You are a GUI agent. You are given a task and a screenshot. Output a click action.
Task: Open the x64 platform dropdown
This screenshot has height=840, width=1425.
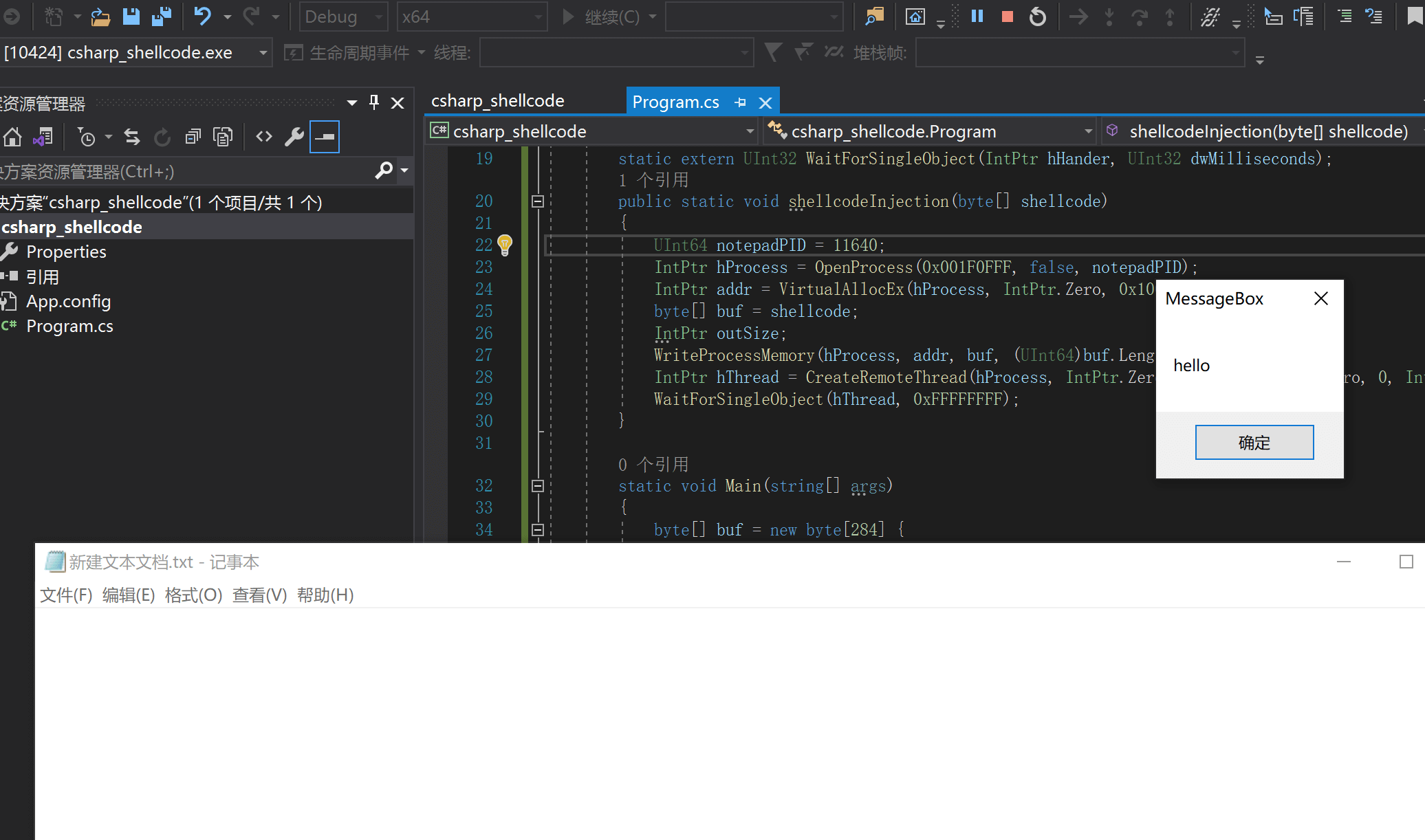(x=471, y=16)
